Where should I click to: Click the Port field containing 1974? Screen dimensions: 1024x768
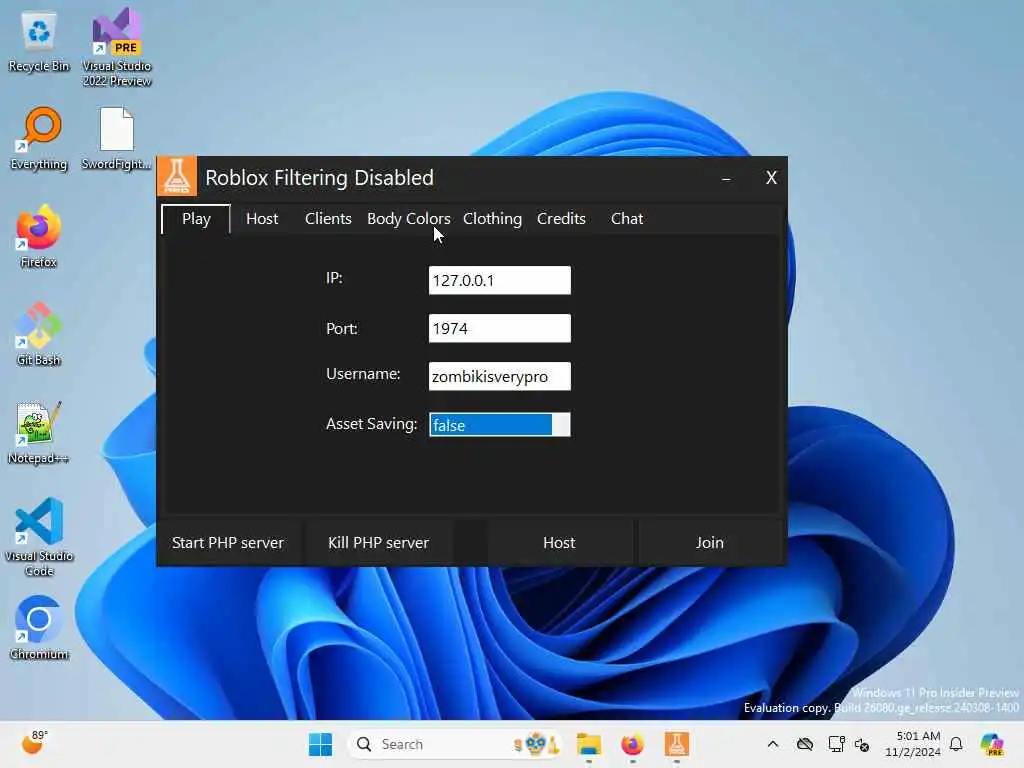coord(500,328)
